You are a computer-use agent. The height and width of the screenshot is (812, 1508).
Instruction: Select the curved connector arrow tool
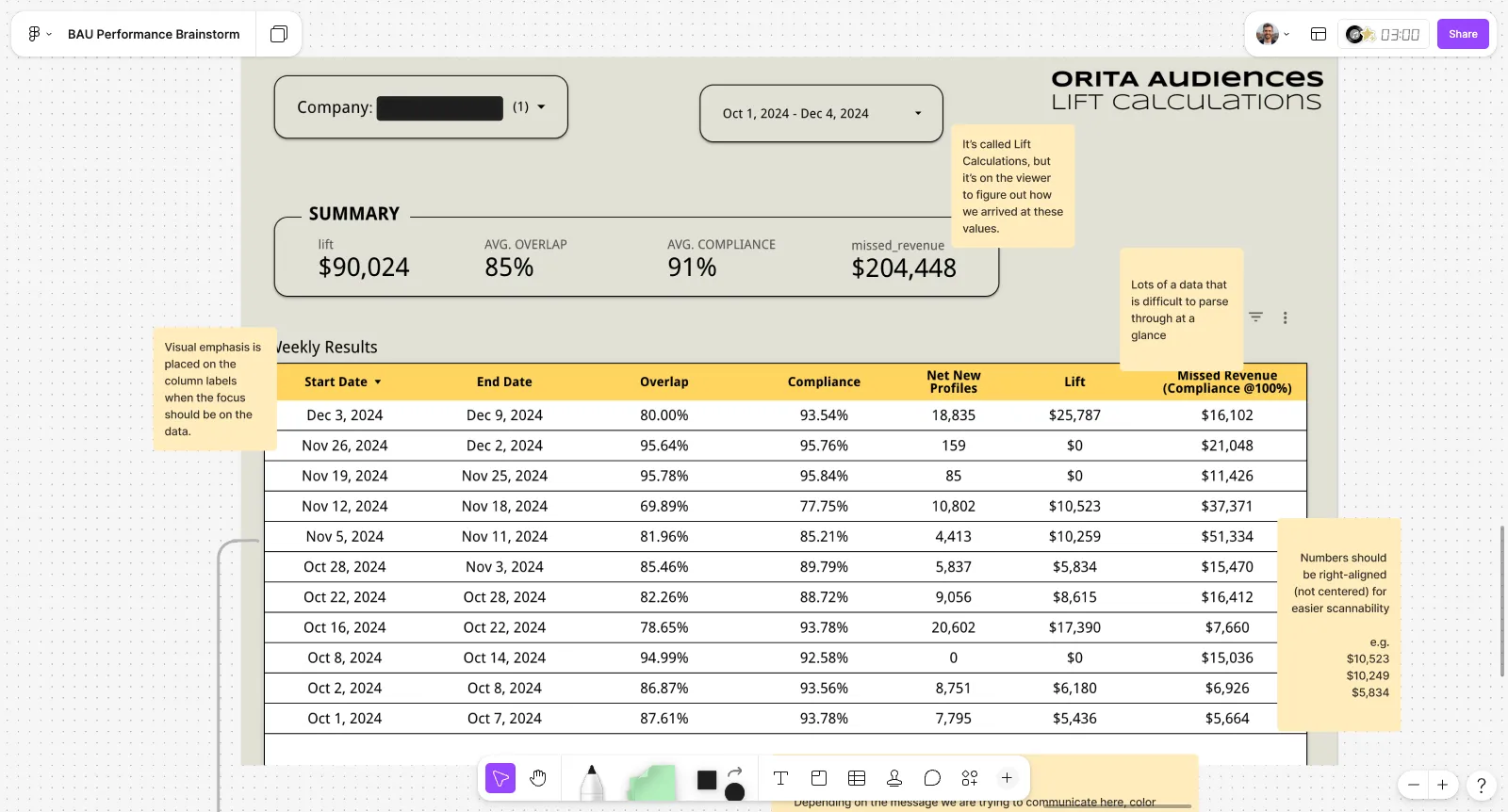click(735, 771)
